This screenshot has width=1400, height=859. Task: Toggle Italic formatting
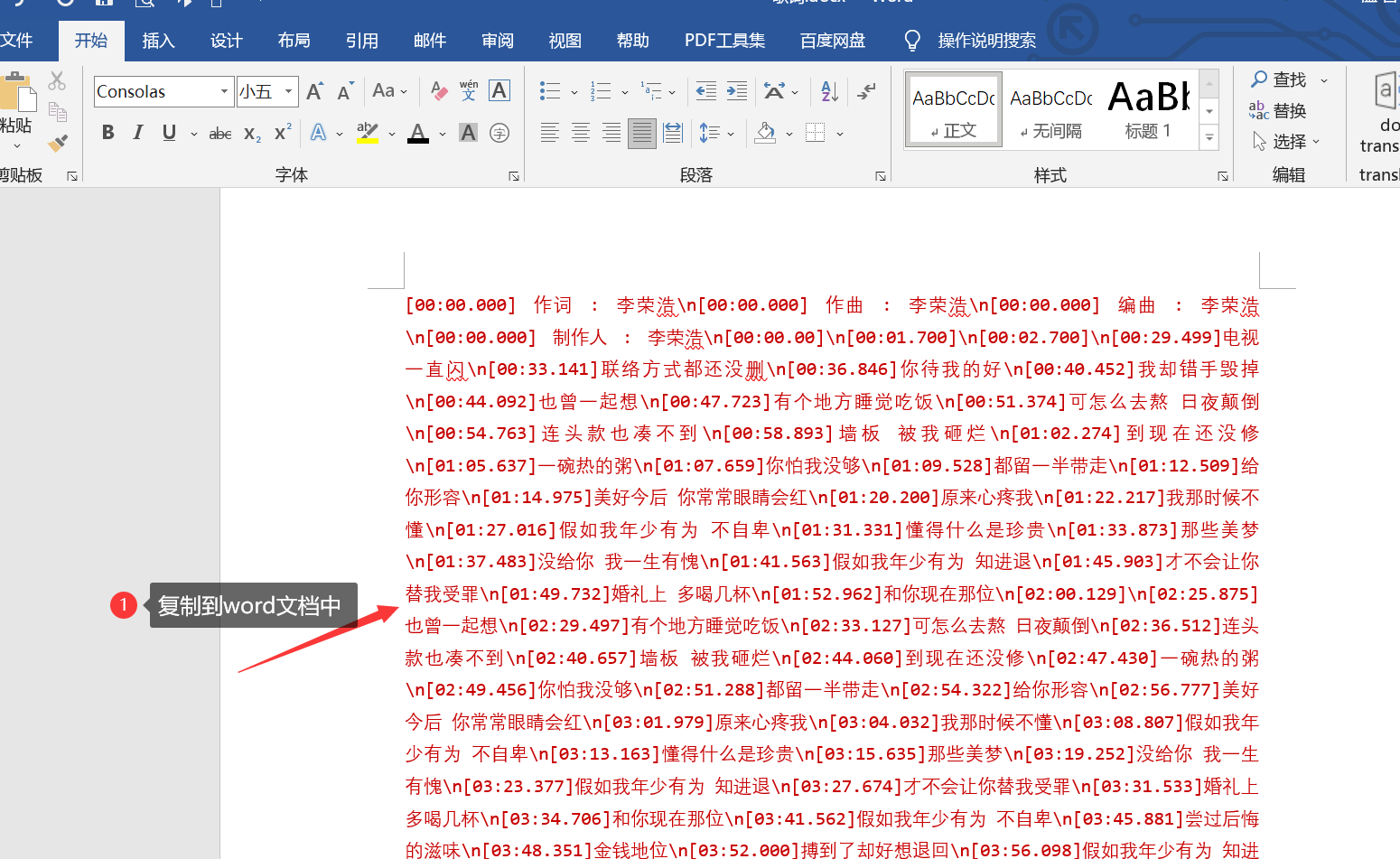tap(138, 133)
